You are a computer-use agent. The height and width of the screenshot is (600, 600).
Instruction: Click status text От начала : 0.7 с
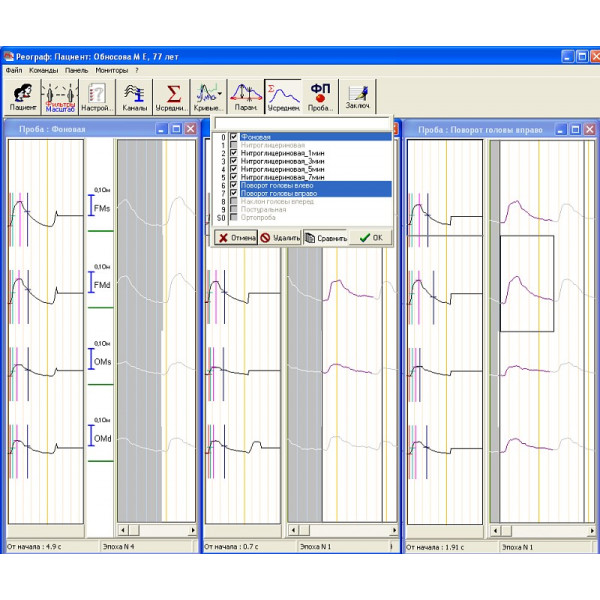(231, 546)
